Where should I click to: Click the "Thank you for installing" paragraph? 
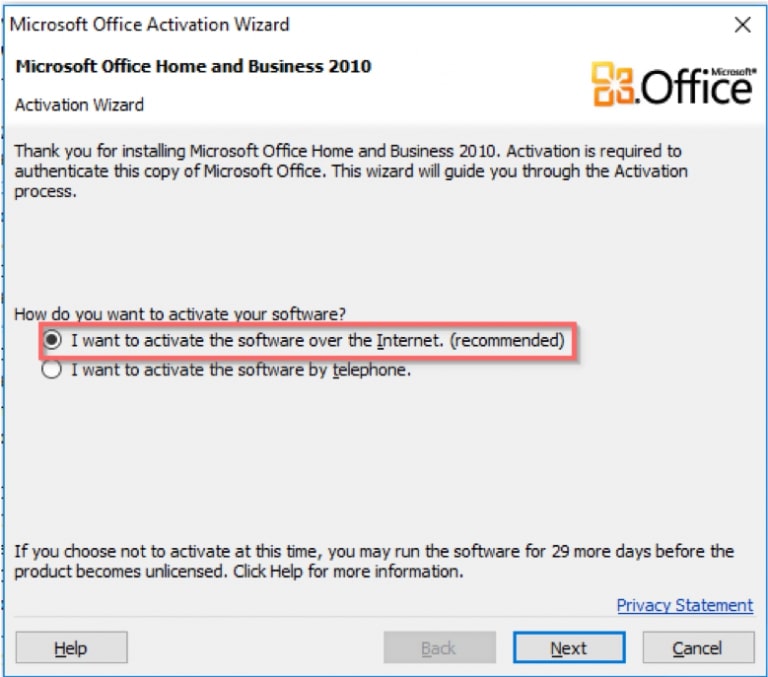[x=348, y=171]
